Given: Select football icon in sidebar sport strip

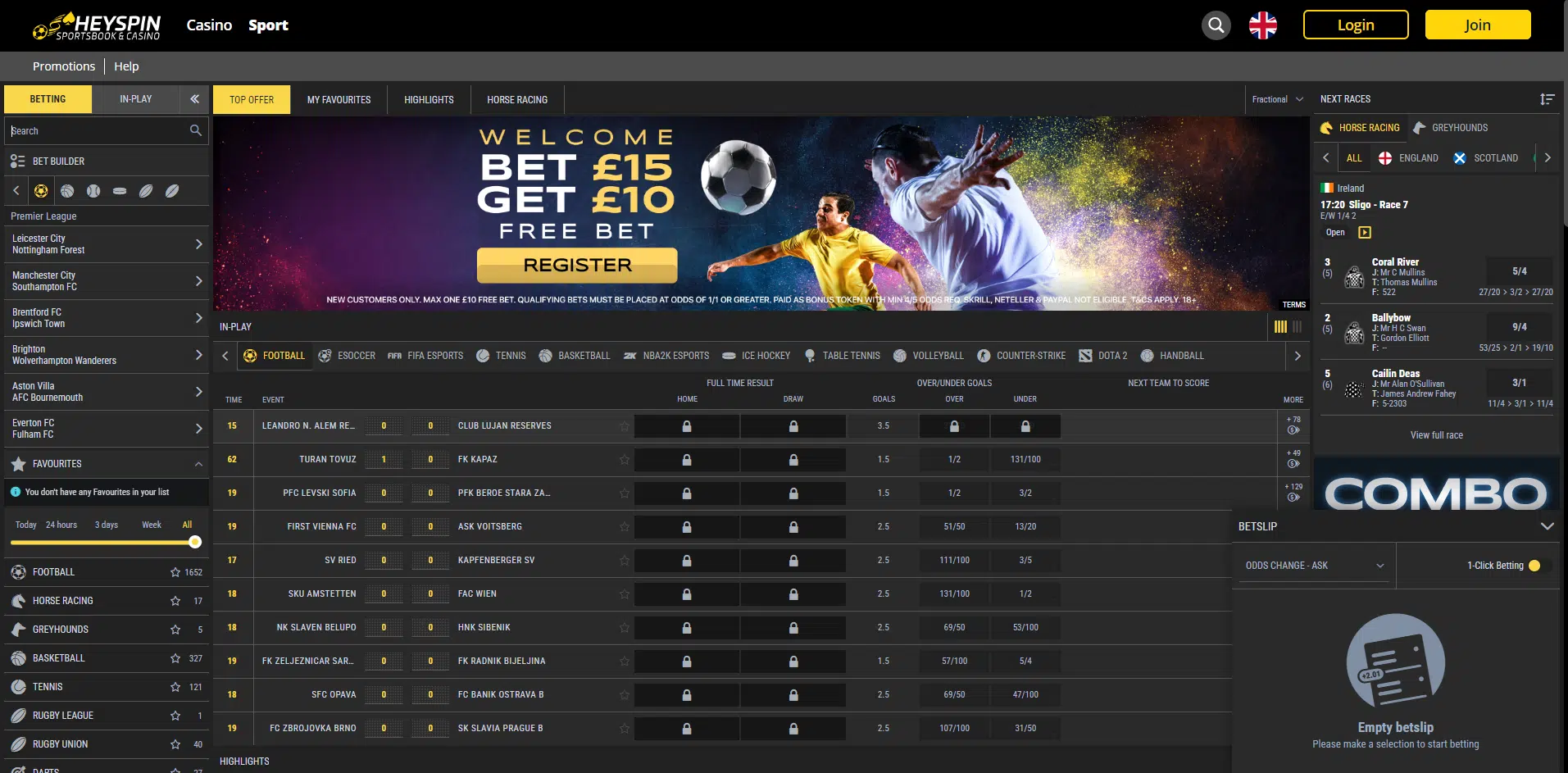Looking at the screenshot, I should (41, 191).
